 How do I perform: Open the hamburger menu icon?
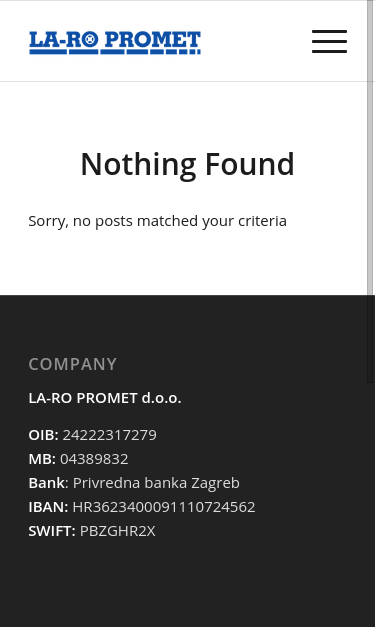point(329,41)
